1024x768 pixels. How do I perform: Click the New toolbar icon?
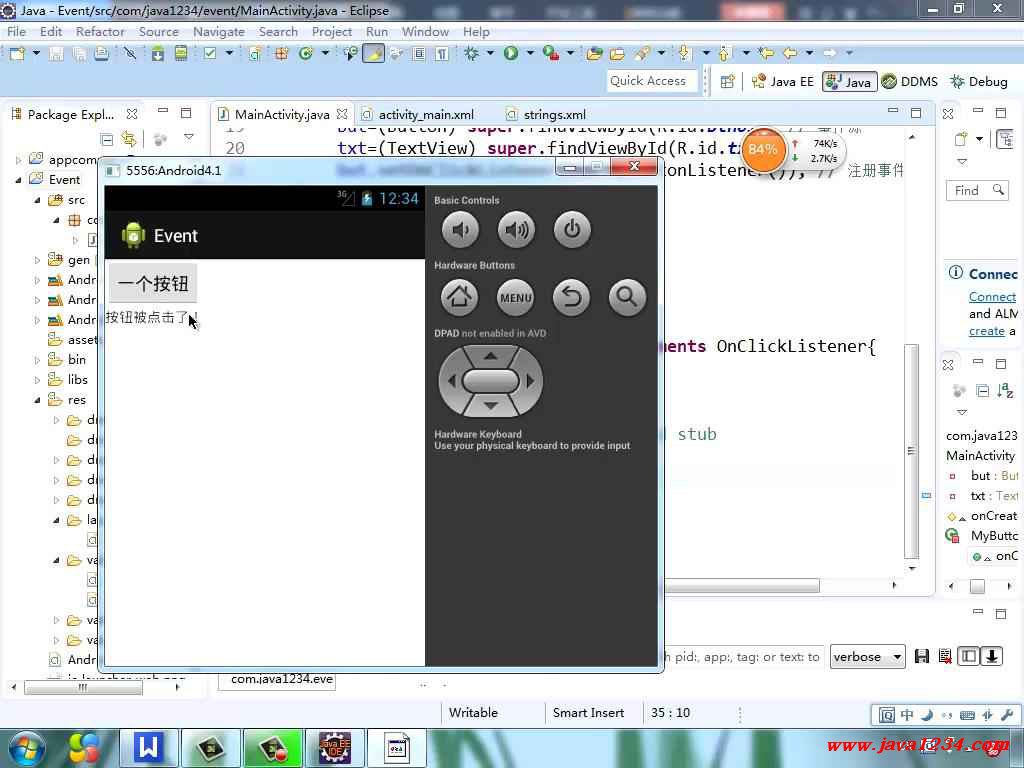[17, 54]
